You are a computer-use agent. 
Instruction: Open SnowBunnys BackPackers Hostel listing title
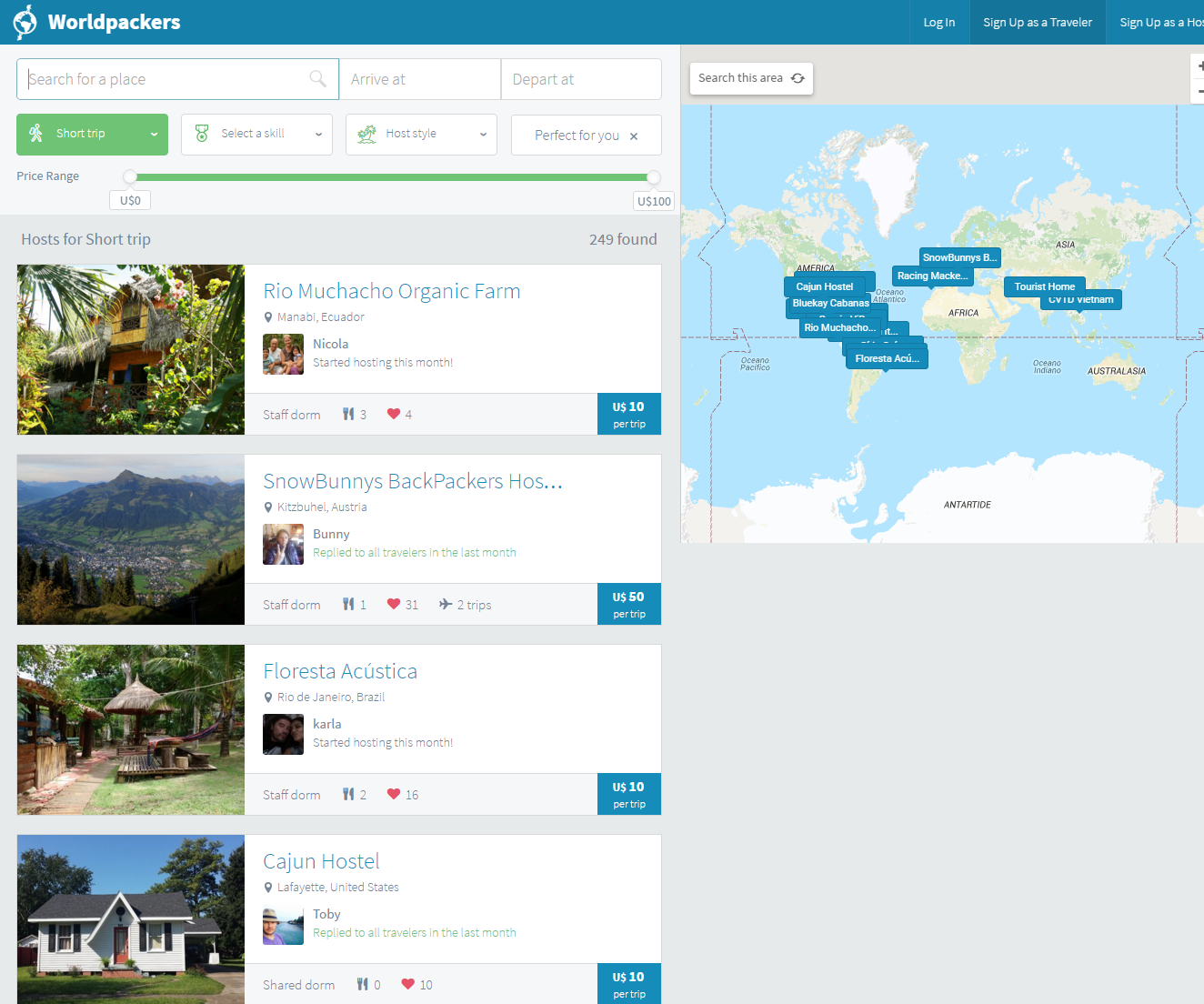click(413, 481)
